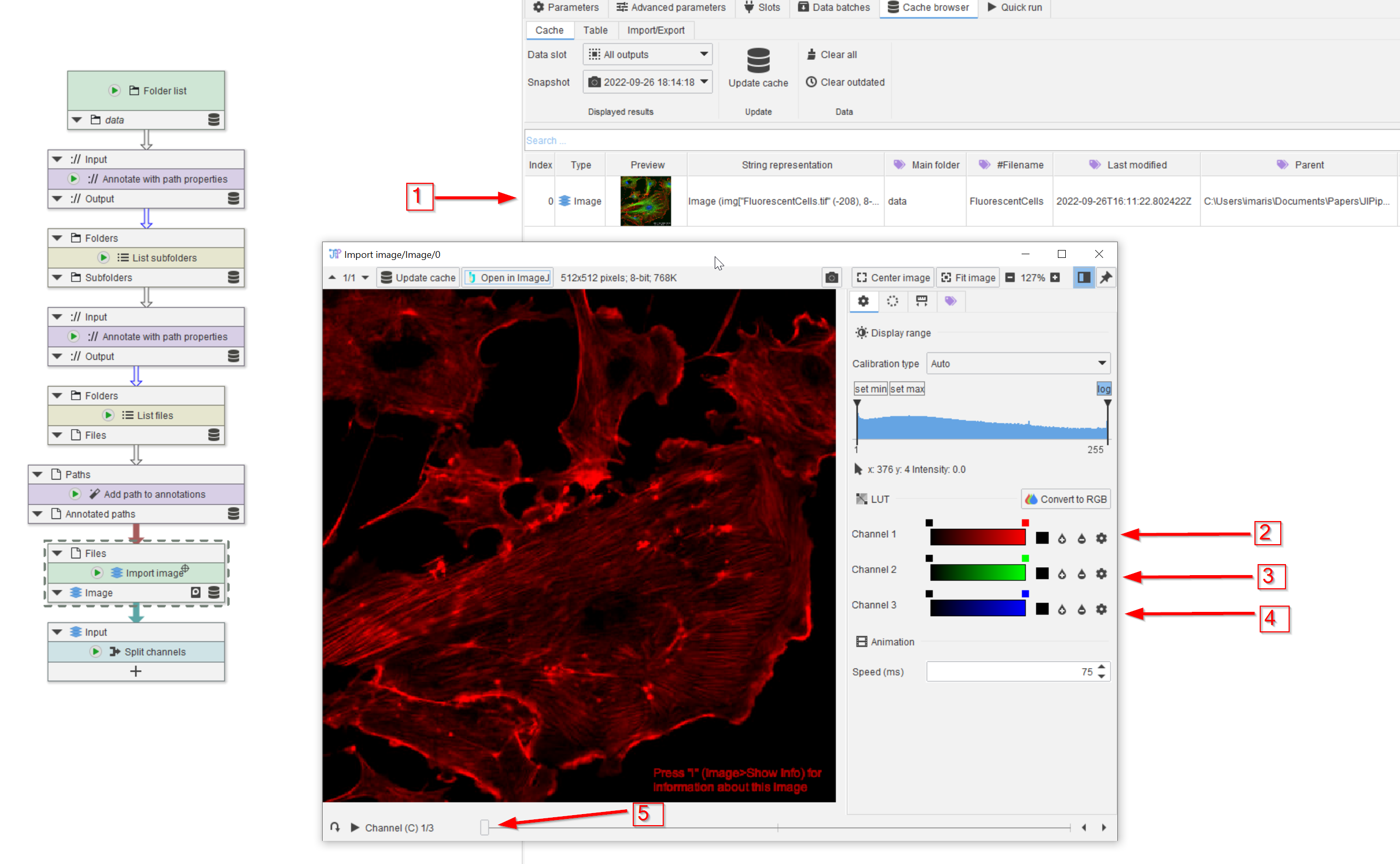1400x864 pixels.
Task: Play the Channel (C) animation
Action: (x=355, y=827)
